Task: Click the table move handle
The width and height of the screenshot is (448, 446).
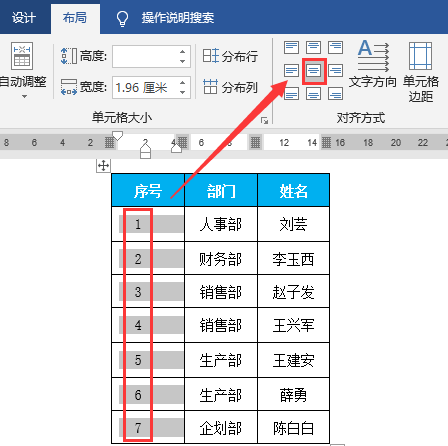Action: 103,166
